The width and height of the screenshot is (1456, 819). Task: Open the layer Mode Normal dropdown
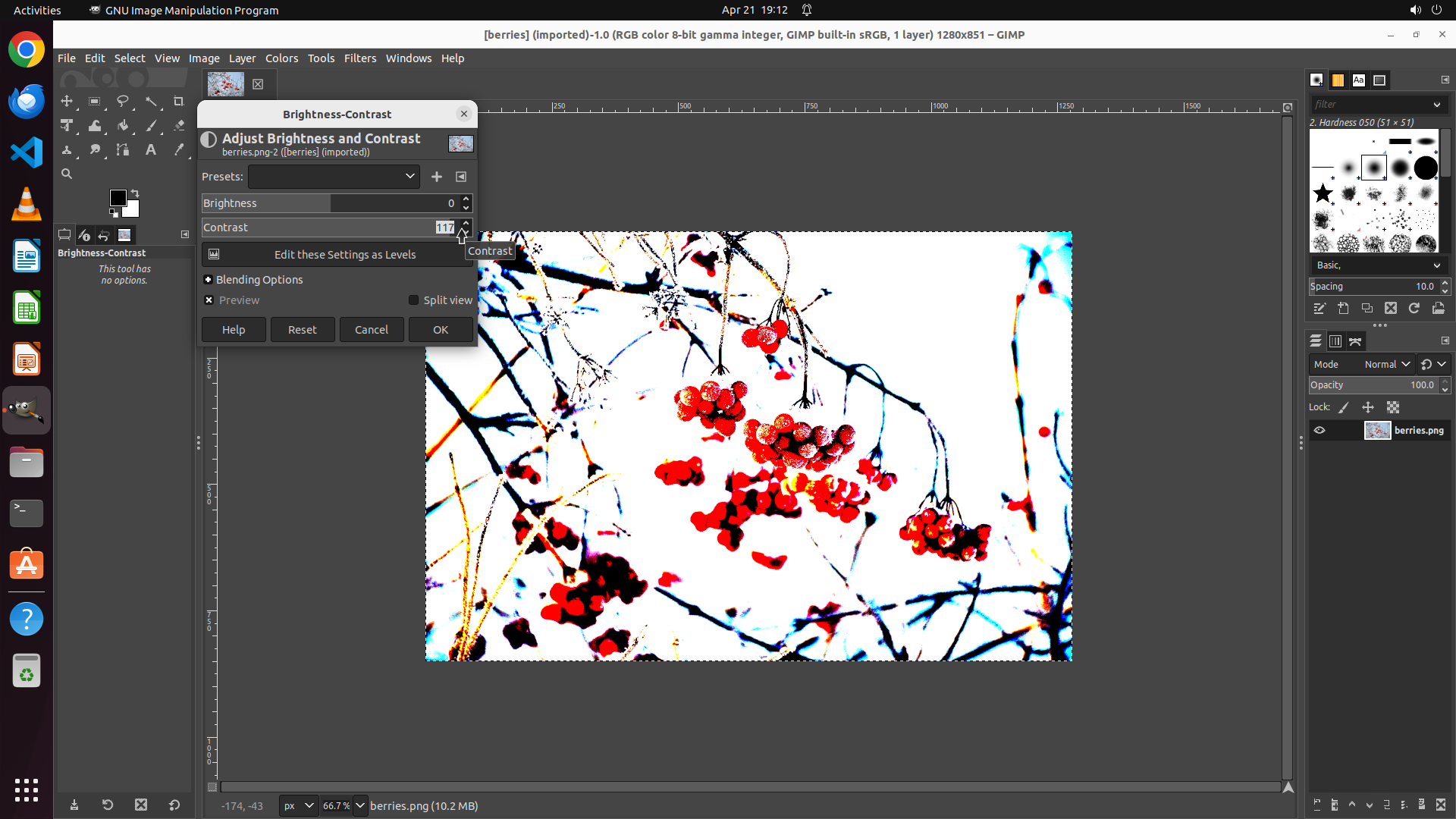click(1387, 365)
